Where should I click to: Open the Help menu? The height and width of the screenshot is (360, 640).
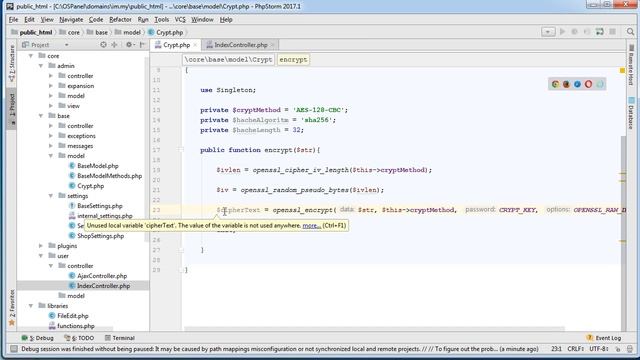click(x=226, y=20)
